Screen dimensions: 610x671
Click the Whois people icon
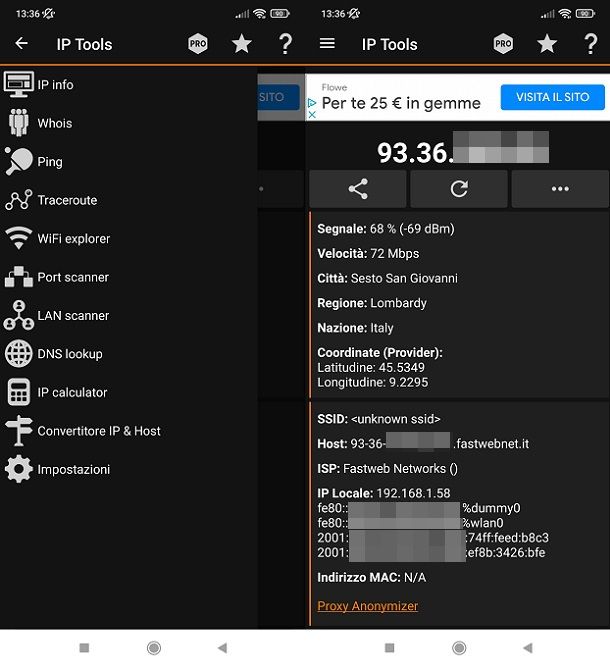(x=18, y=123)
